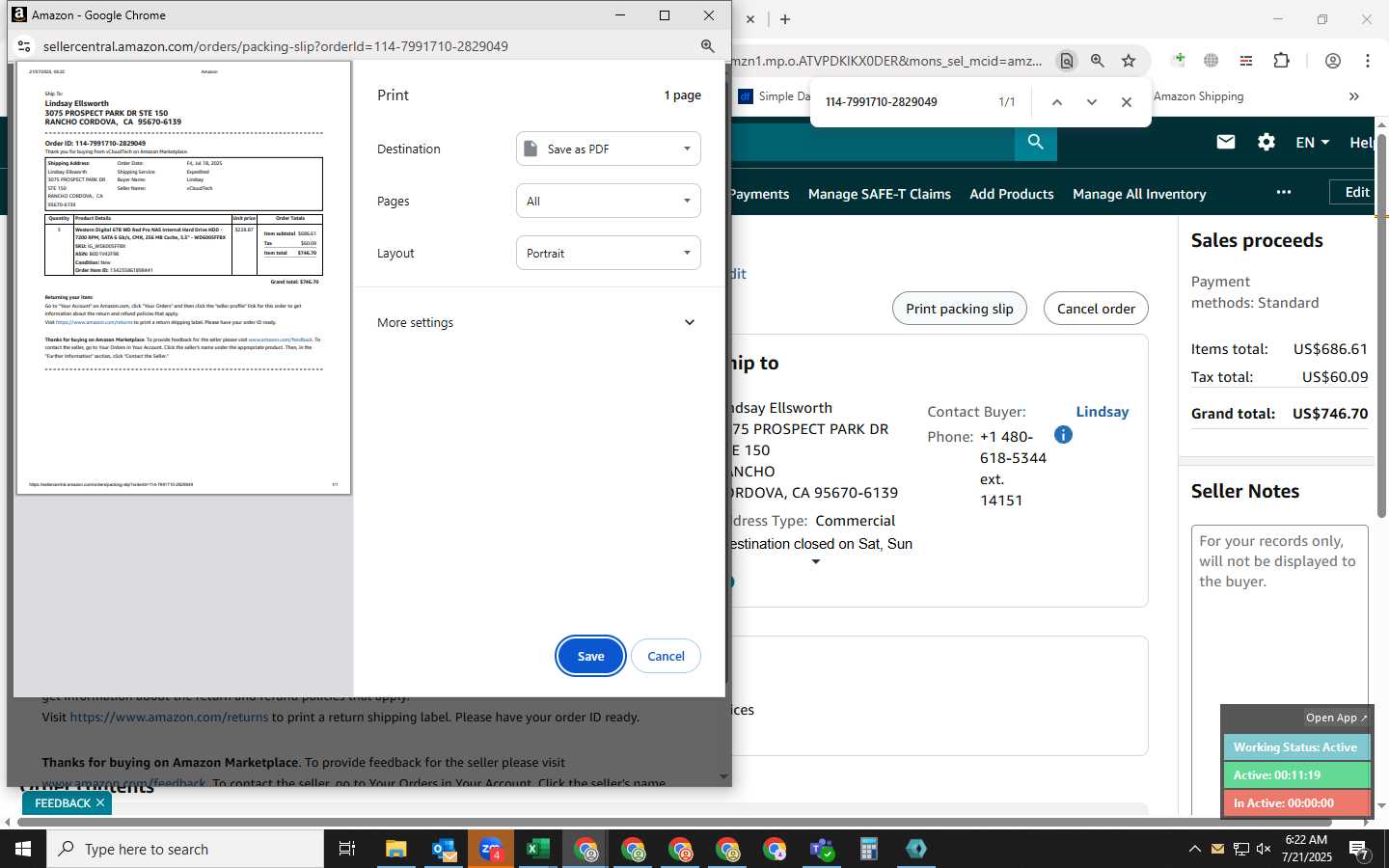Screen dimensions: 1389x868
Task: Click the Seller Central search magnifier button
Action: coord(1036,143)
